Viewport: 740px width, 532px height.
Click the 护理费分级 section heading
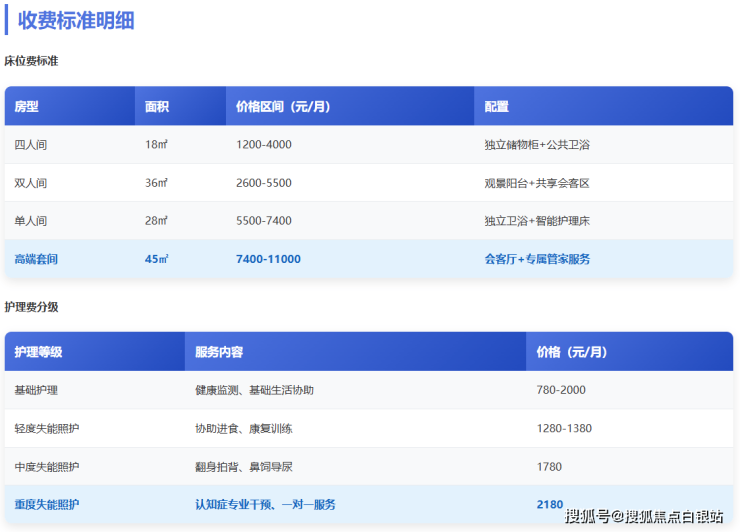coord(31,307)
